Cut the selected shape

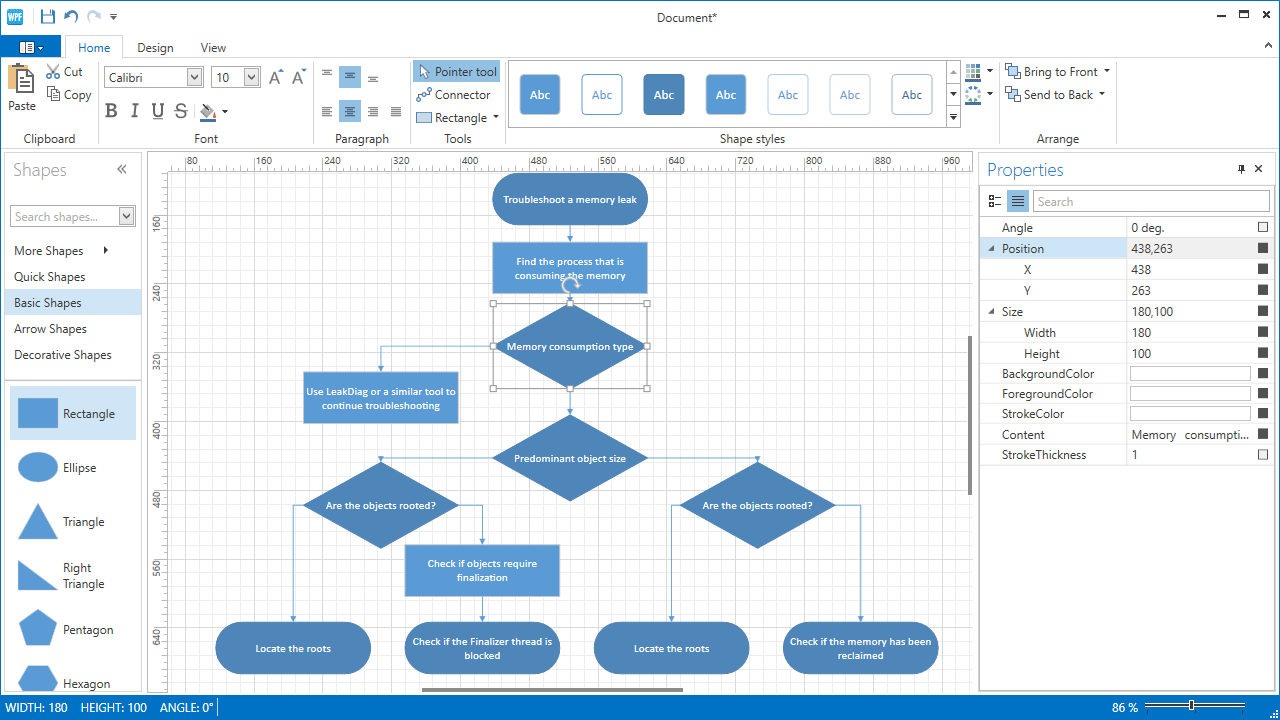[x=65, y=72]
